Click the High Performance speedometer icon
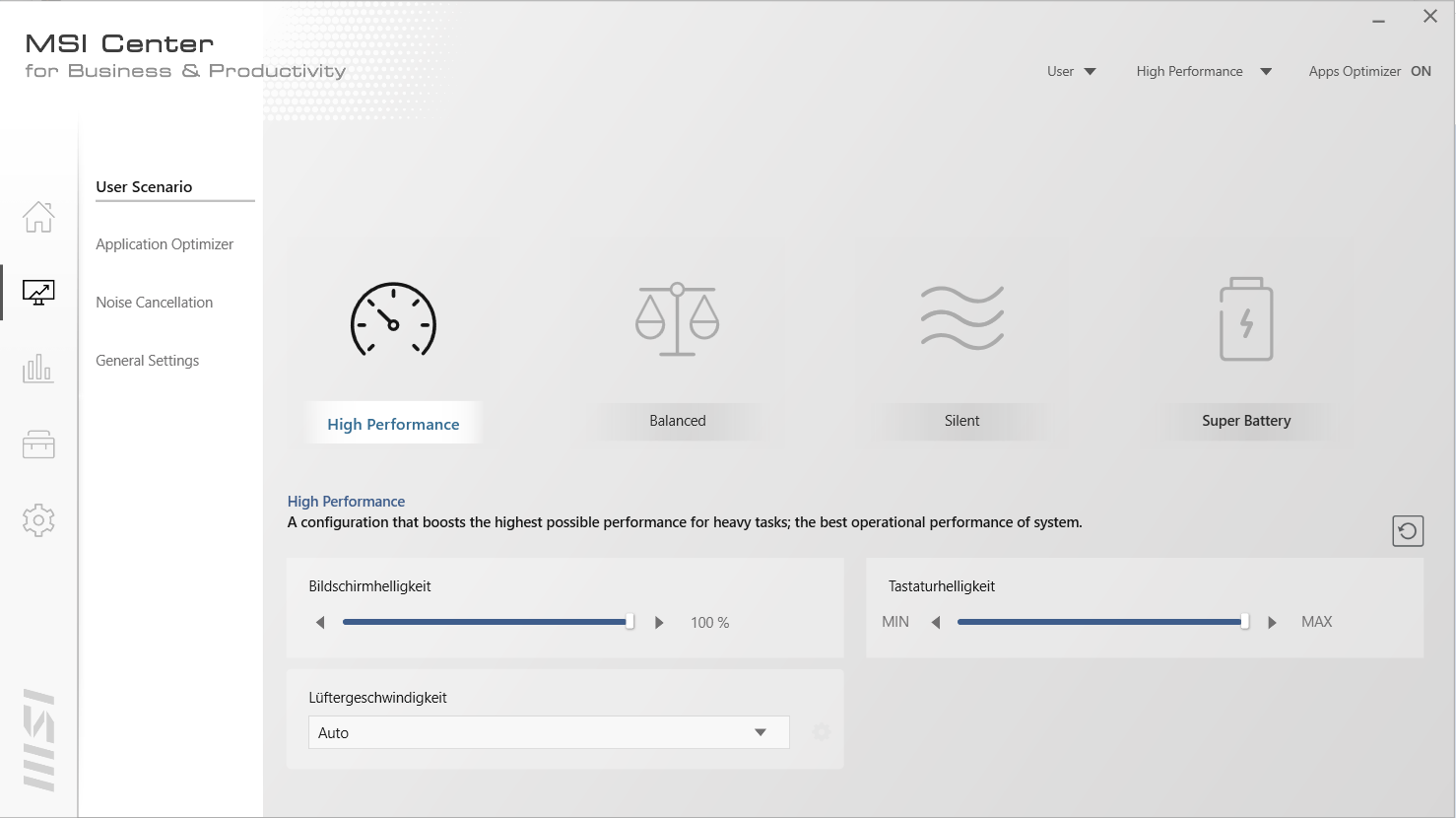Image resolution: width=1456 pixels, height=818 pixels. point(393,319)
